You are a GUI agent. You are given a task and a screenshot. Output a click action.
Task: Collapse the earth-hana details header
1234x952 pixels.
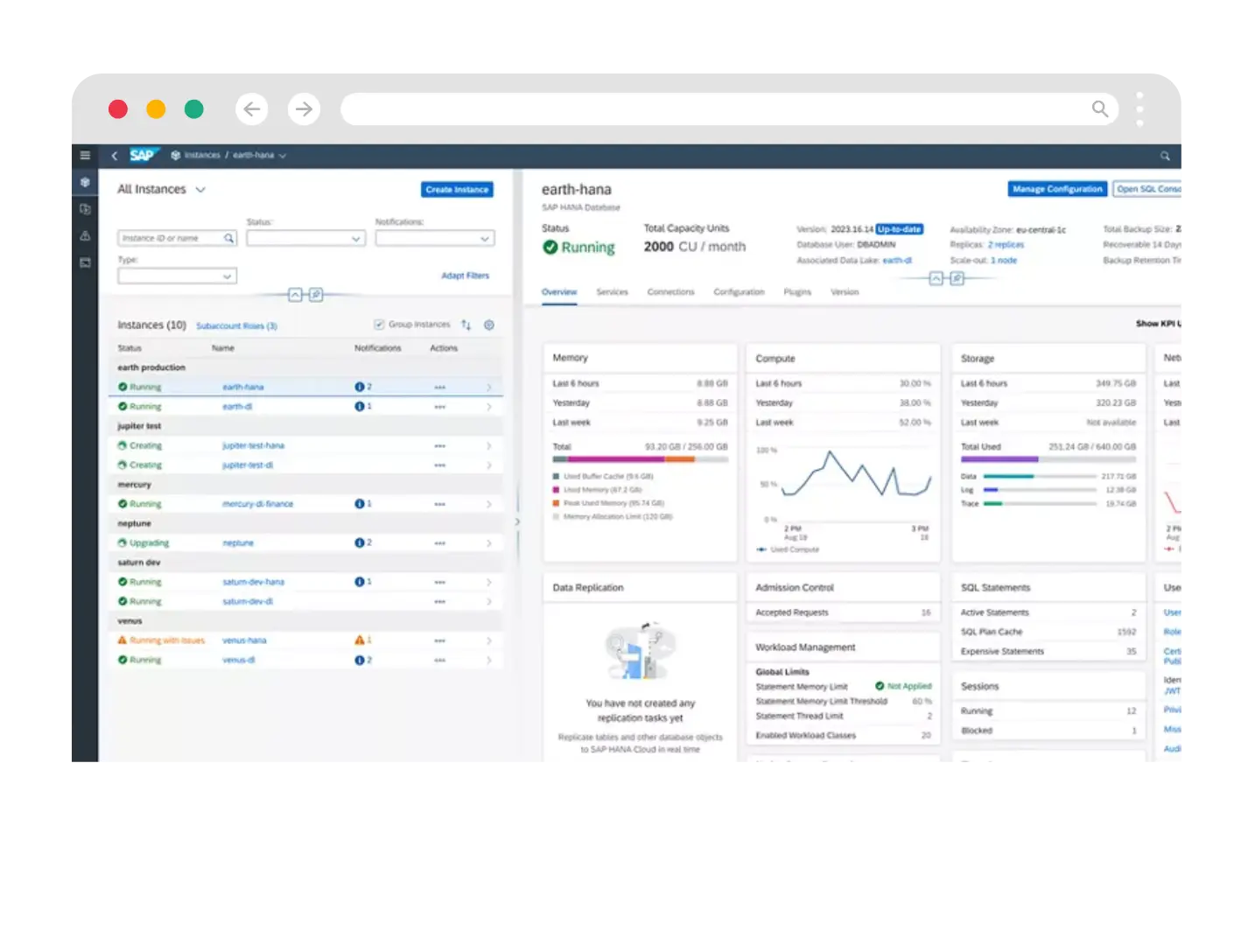(936, 278)
